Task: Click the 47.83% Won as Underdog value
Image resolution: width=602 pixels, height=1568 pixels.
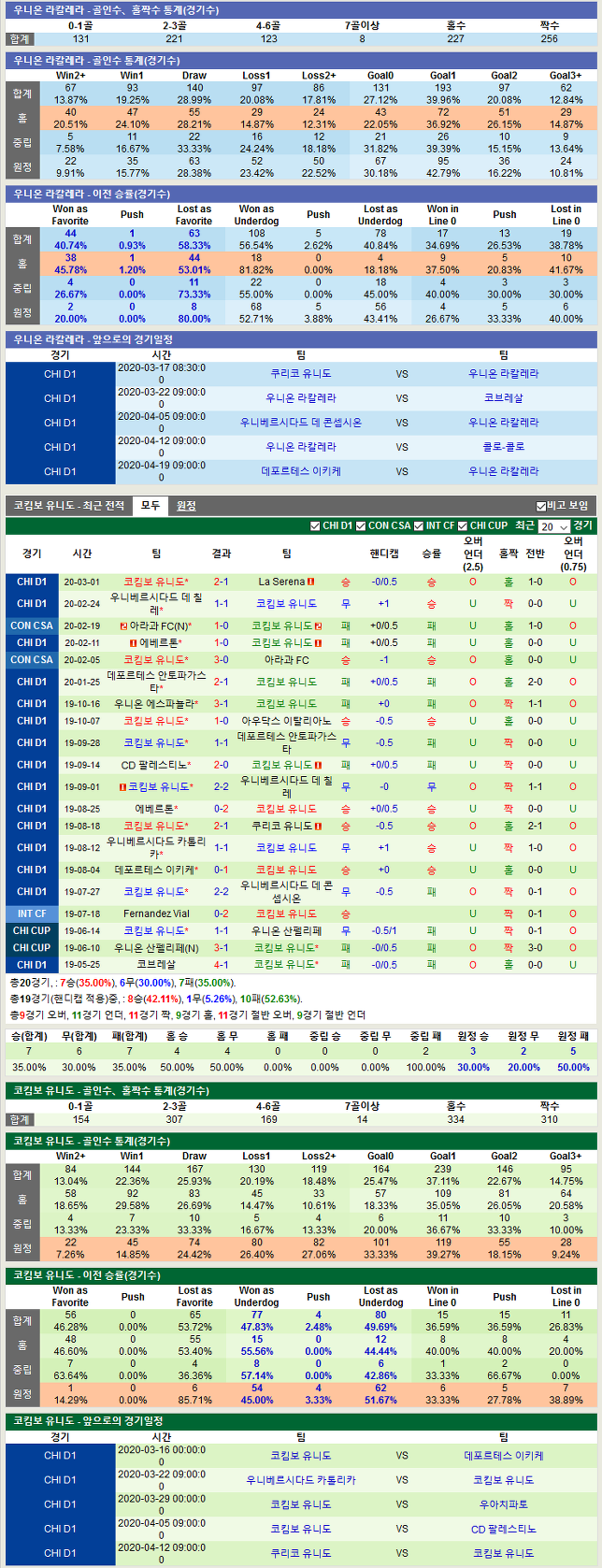Action: pyautogui.click(x=257, y=1327)
